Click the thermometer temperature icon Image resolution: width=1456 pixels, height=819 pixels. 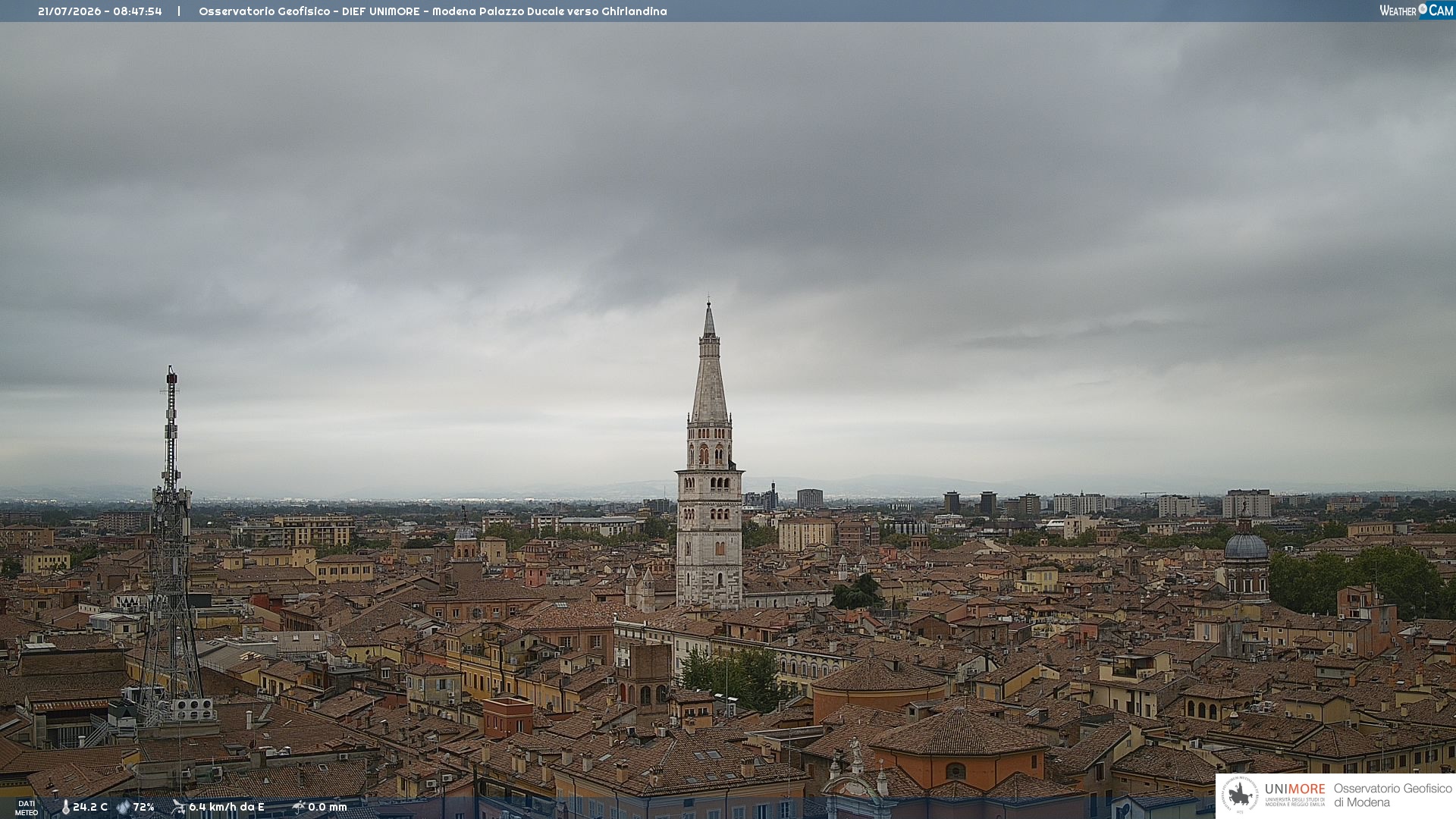click(x=65, y=808)
